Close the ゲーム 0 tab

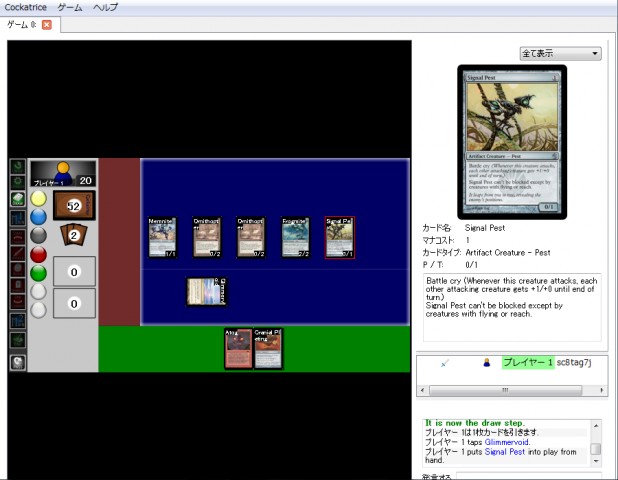[x=47, y=25]
